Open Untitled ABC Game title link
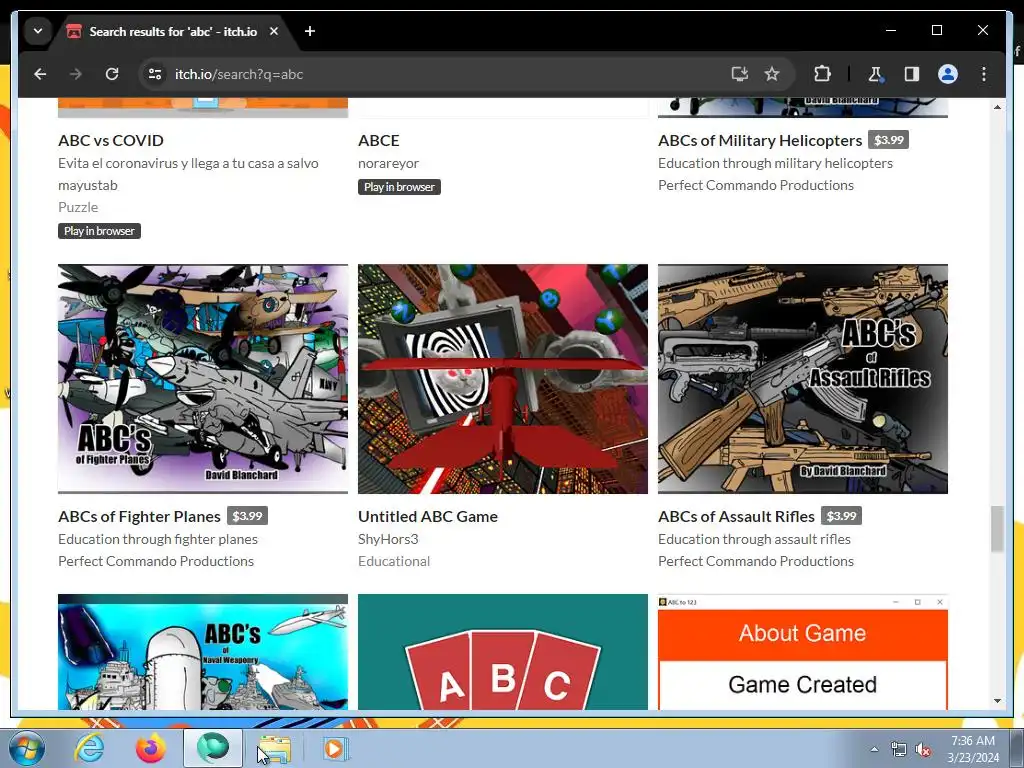 (x=428, y=516)
